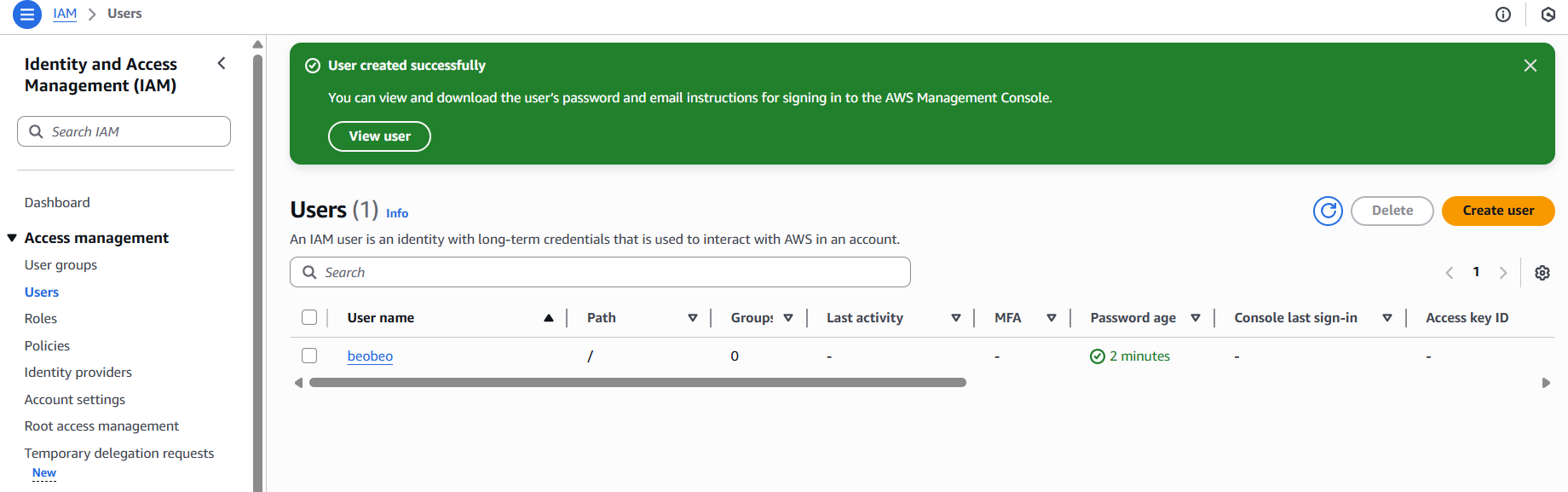The width and height of the screenshot is (1568, 492).
Task: Dismiss the user created success banner
Action: [x=1530, y=66]
